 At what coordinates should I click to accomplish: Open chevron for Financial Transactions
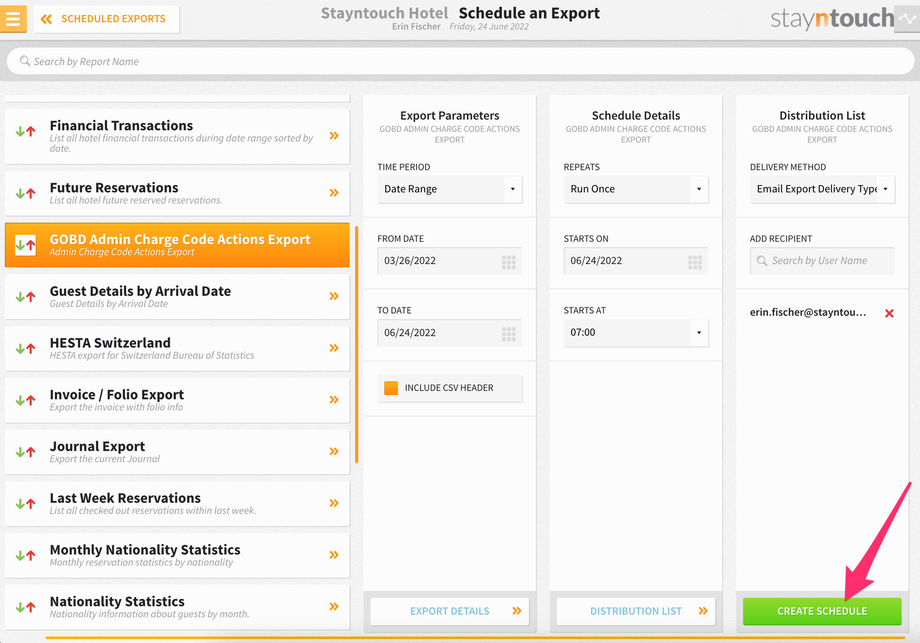click(334, 136)
